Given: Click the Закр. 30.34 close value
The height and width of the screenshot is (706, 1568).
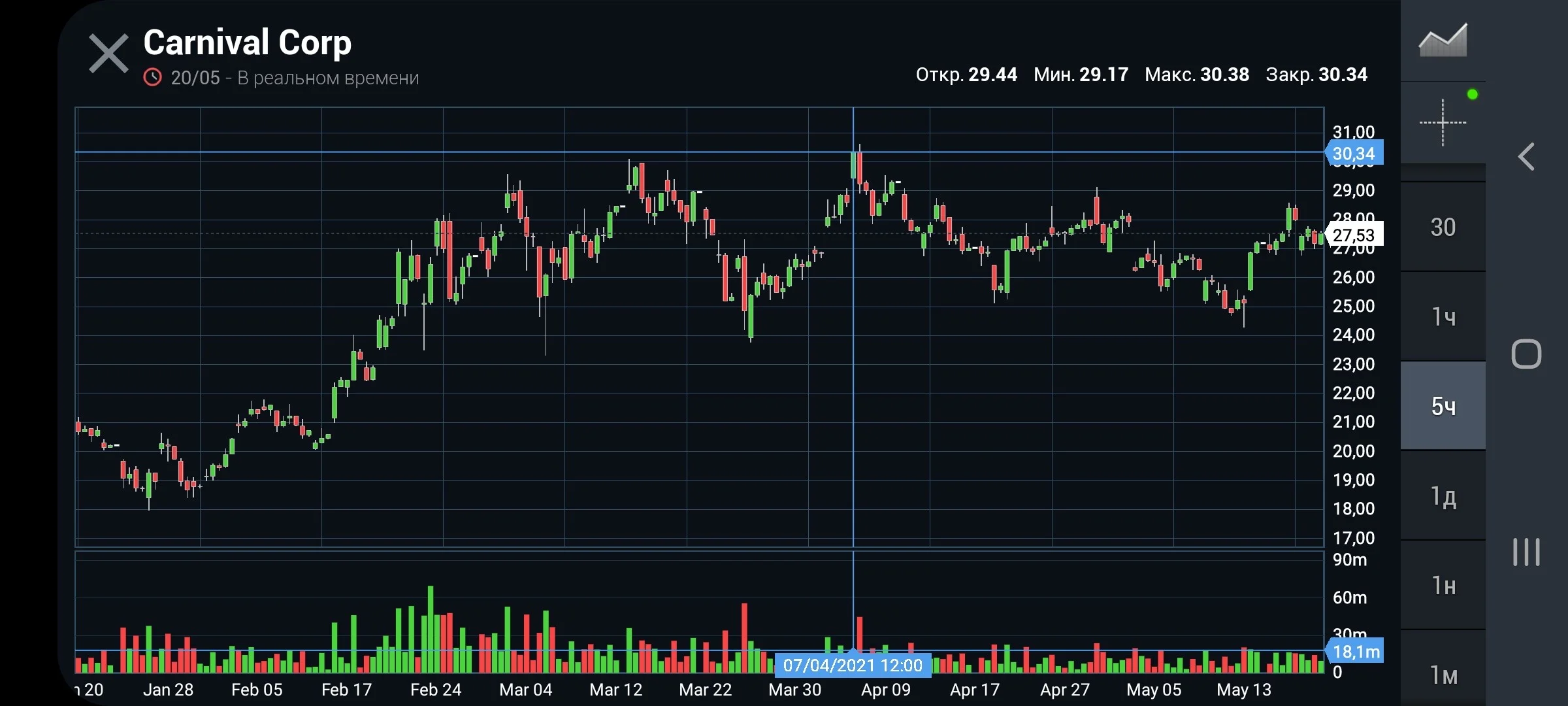Looking at the screenshot, I should tap(1316, 75).
